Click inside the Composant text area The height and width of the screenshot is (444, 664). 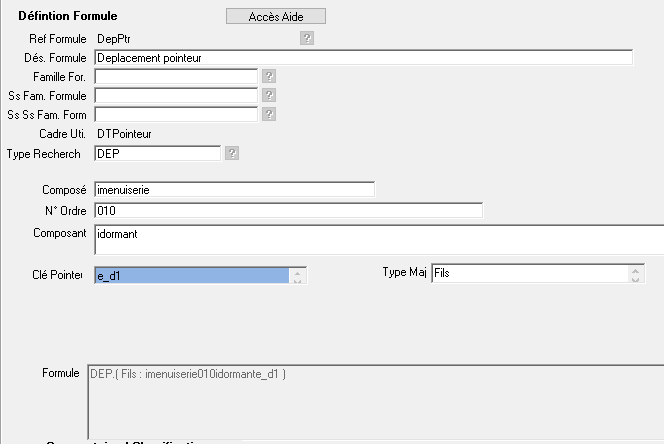[377, 239]
